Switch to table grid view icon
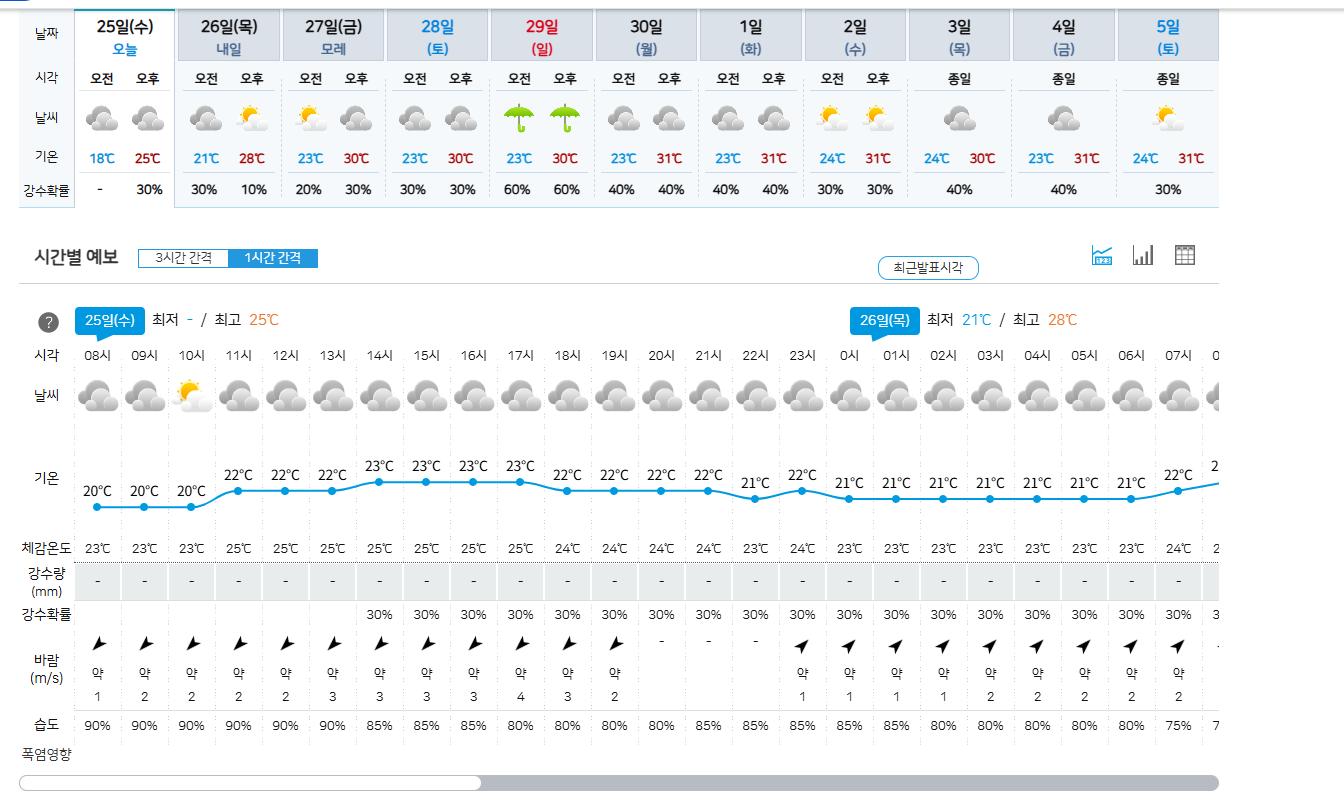 (1185, 256)
